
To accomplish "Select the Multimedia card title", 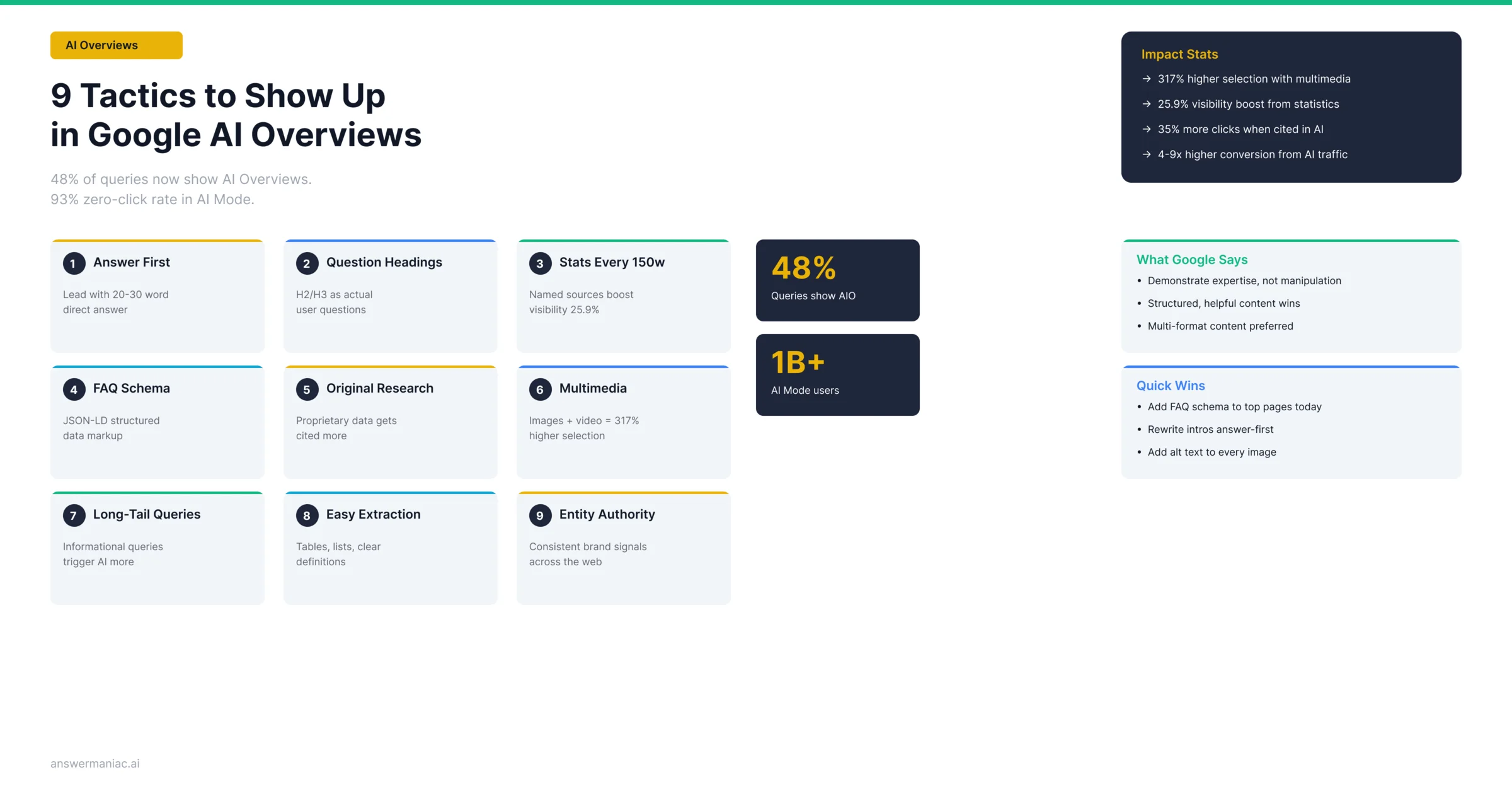I will pos(593,388).
